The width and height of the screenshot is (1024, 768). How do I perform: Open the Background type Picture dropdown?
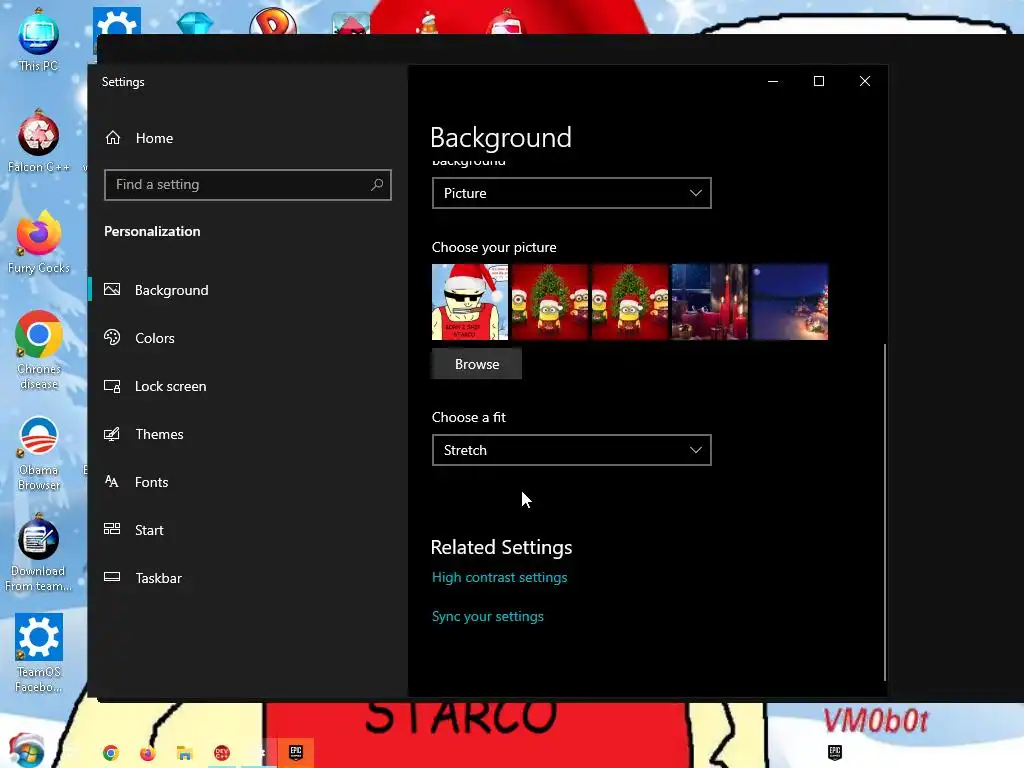click(x=571, y=193)
